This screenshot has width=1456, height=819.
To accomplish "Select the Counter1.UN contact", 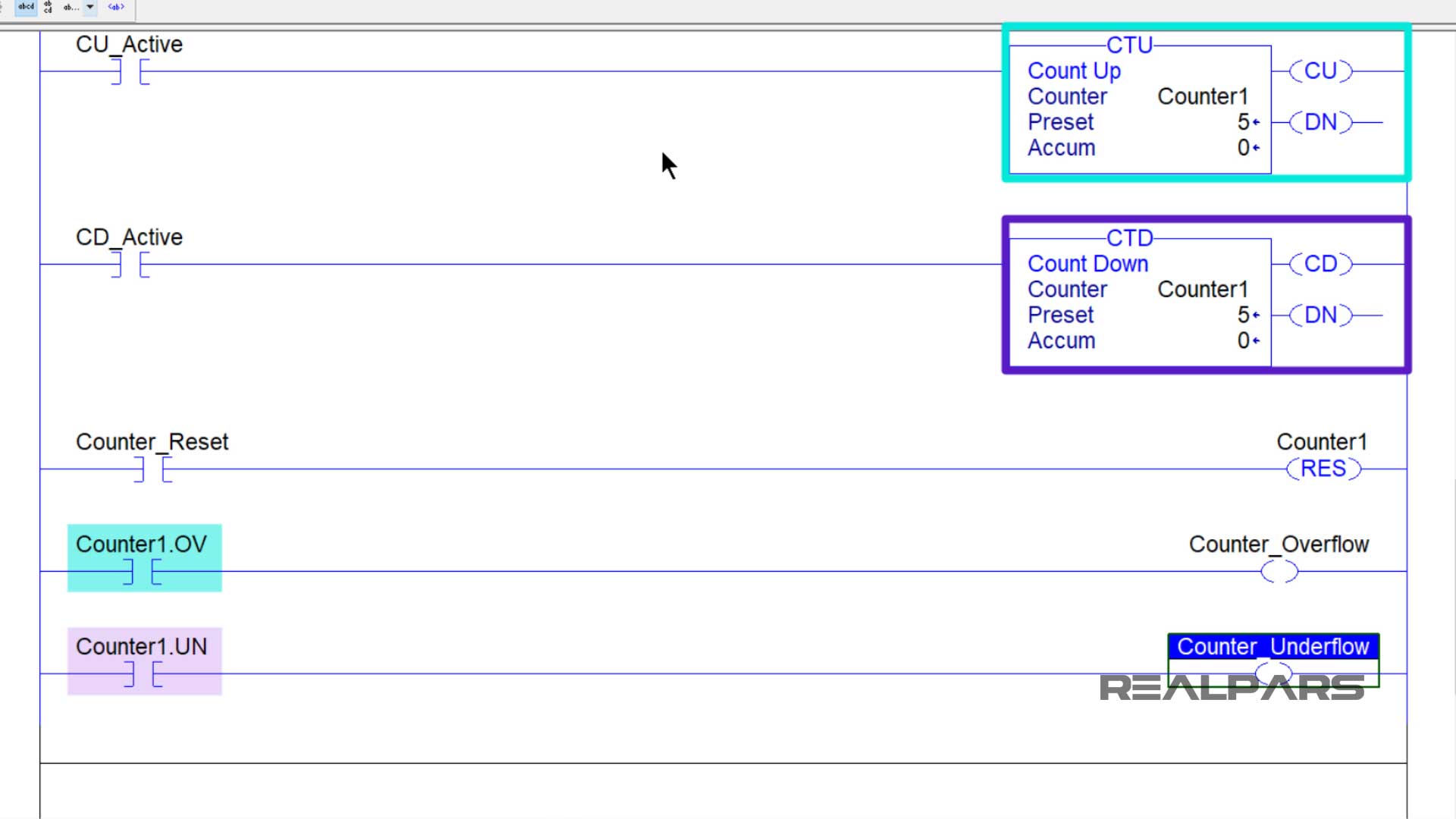I will (x=142, y=674).
